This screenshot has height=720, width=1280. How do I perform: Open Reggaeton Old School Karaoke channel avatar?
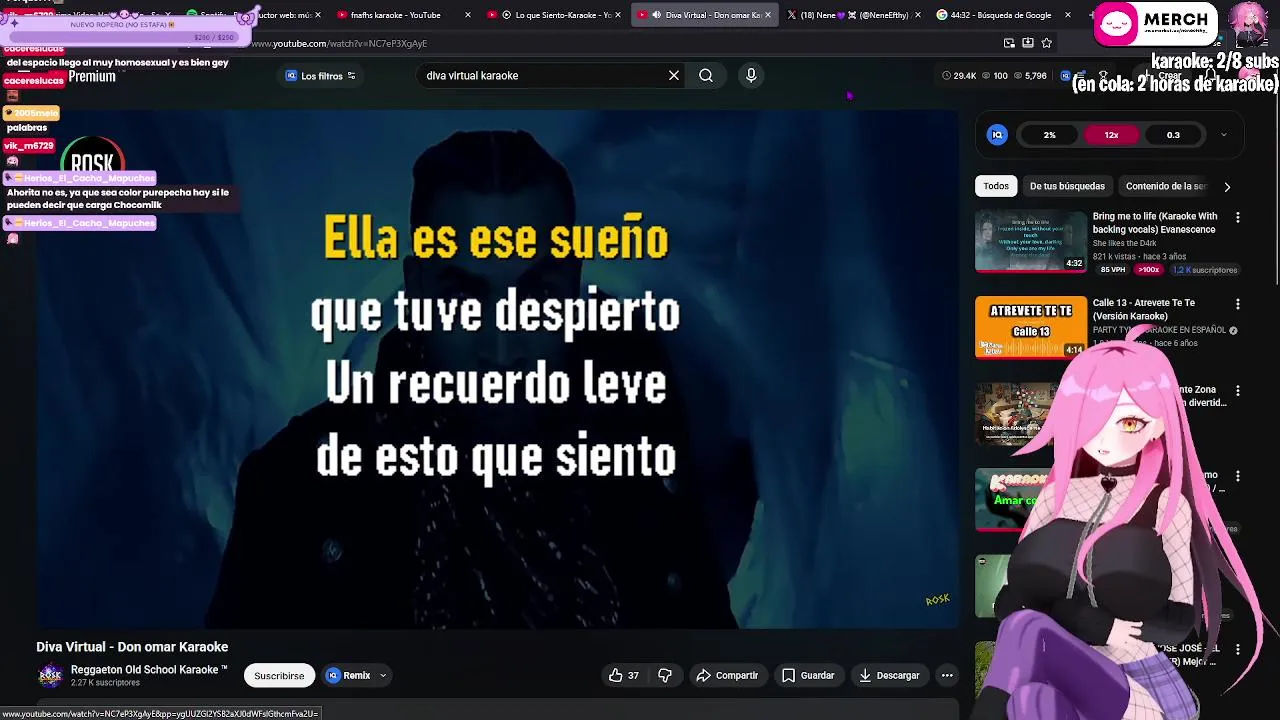coord(50,676)
